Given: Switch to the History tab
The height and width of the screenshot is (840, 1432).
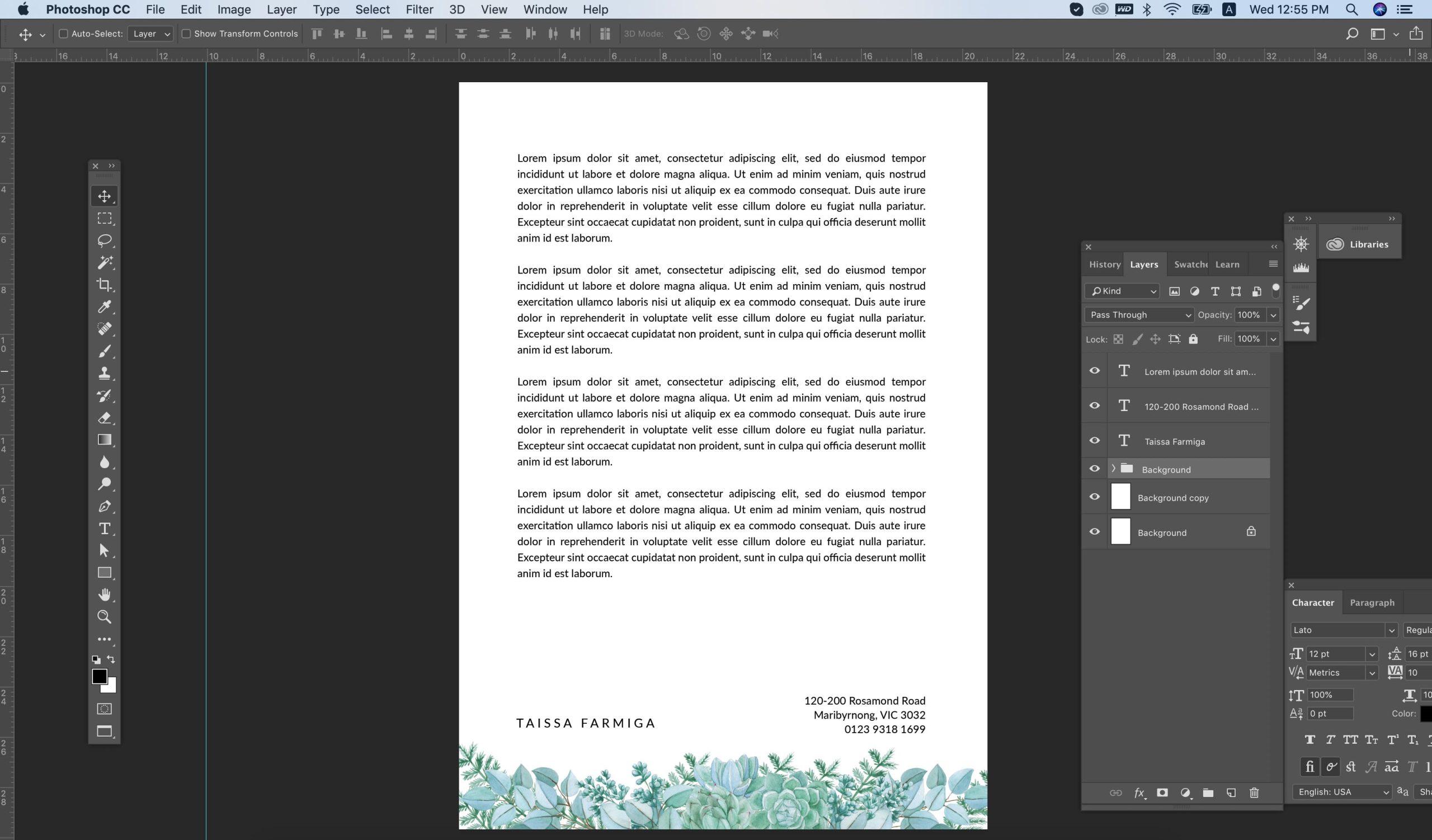Looking at the screenshot, I should tap(1104, 265).
